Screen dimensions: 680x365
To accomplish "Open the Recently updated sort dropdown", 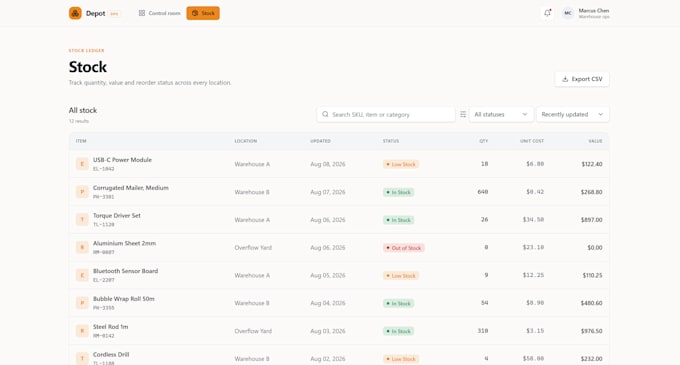I will 572,114.
